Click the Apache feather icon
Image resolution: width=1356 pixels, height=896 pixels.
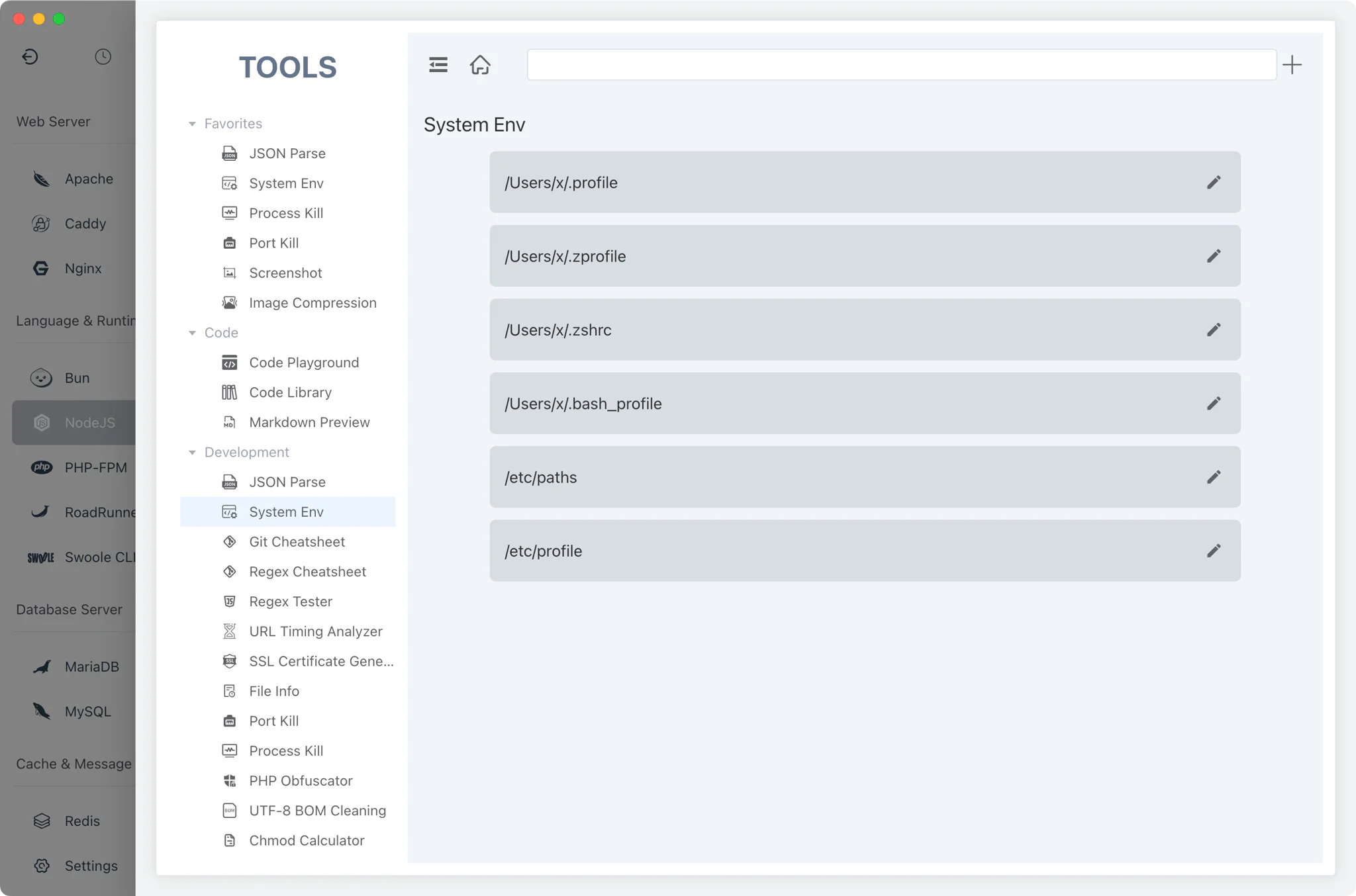pos(41,179)
